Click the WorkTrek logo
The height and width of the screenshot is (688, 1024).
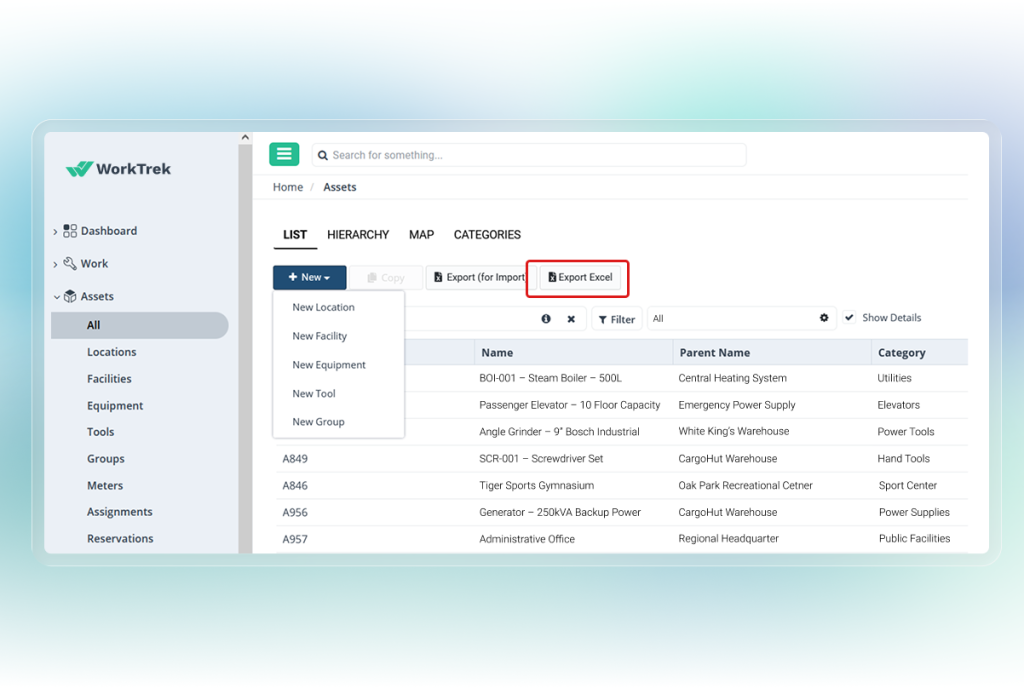(118, 169)
